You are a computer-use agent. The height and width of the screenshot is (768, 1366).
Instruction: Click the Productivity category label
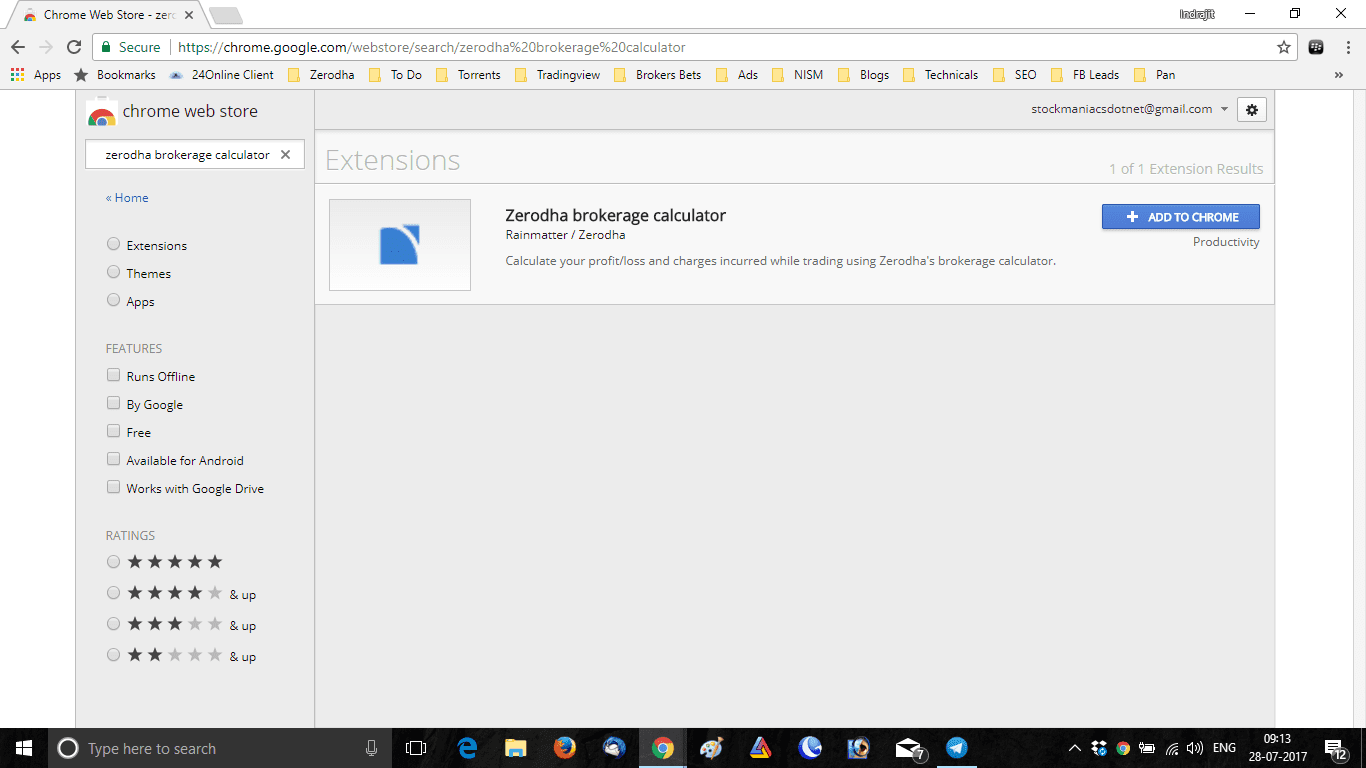click(1226, 242)
